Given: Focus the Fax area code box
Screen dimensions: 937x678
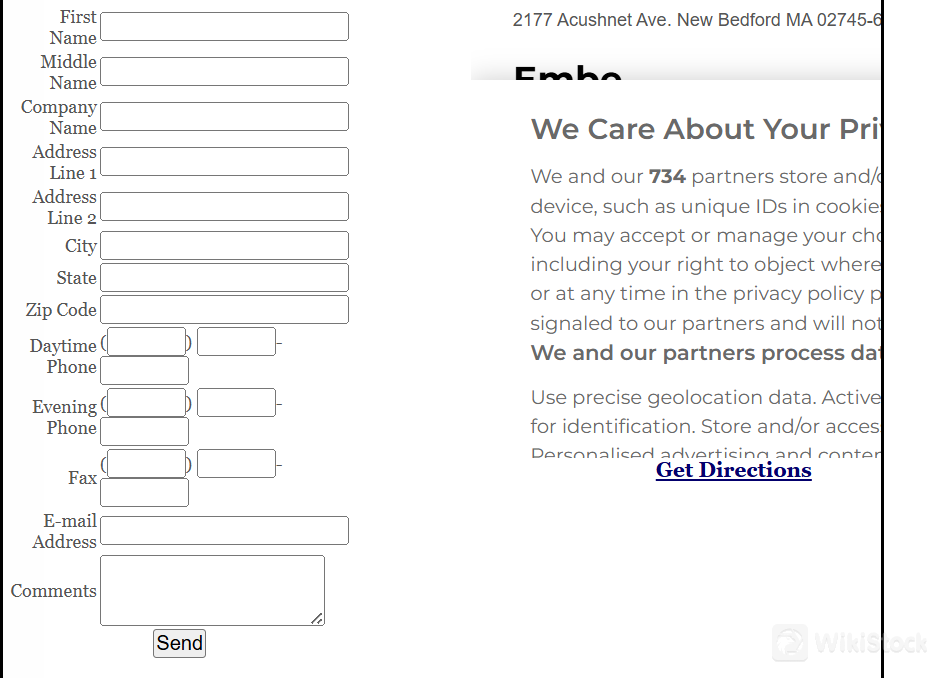Looking at the screenshot, I should click(x=146, y=464).
